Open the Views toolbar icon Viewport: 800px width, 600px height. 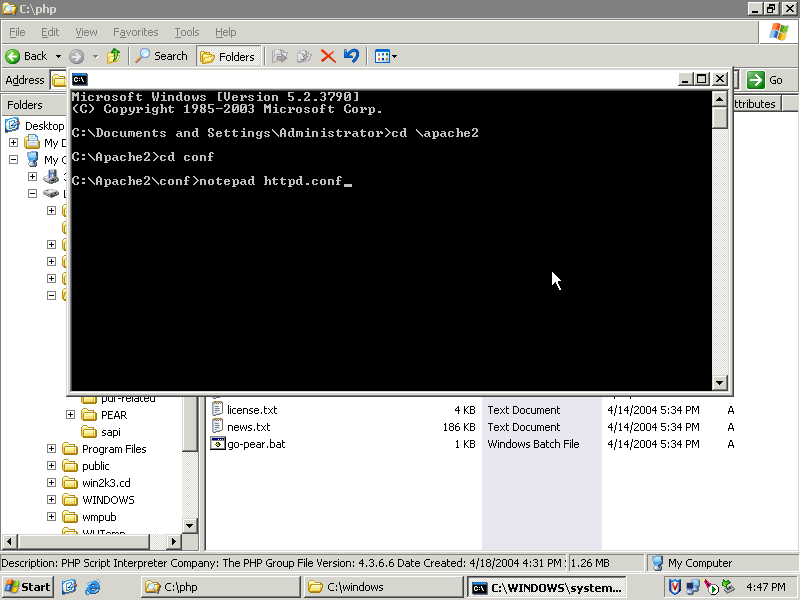[x=385, y=56]
